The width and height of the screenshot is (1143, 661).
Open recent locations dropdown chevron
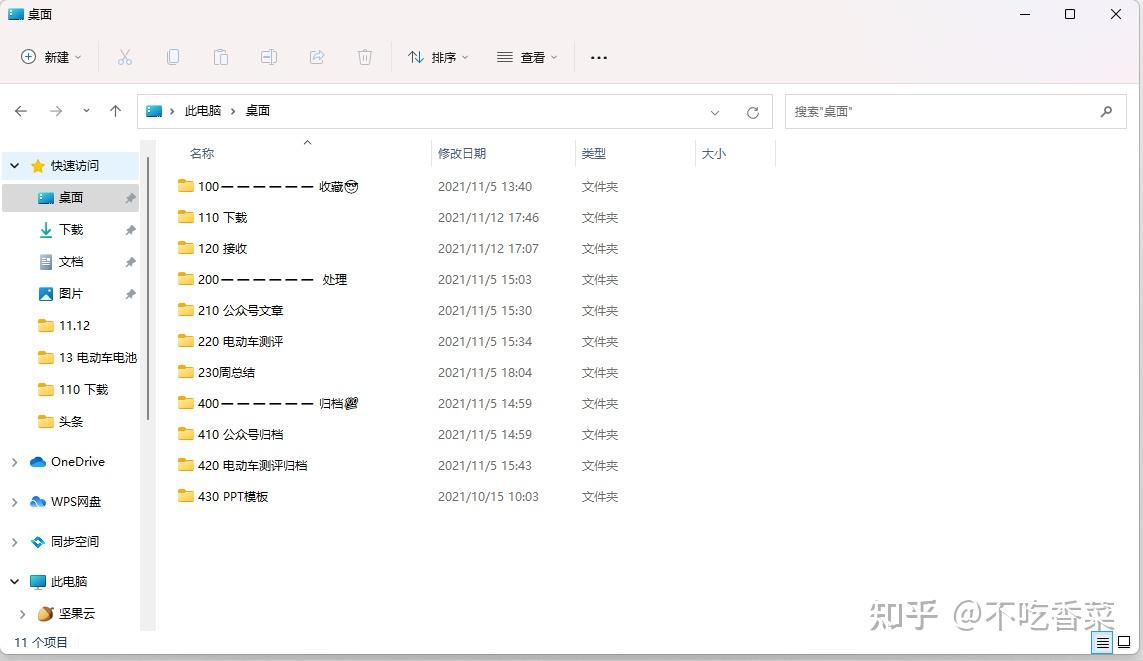click(86, 111)
